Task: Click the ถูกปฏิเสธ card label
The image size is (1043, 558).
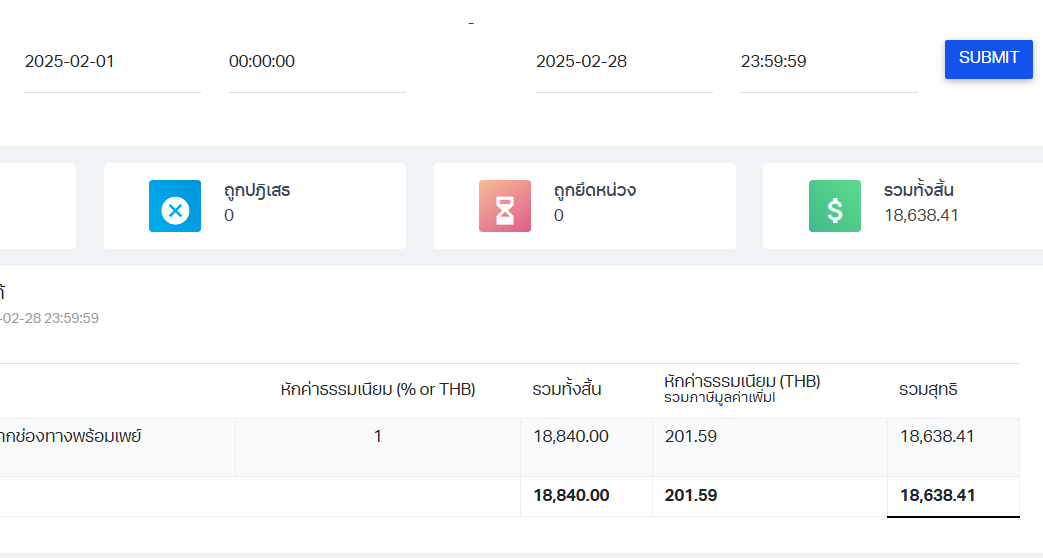Action: [257, 190]
